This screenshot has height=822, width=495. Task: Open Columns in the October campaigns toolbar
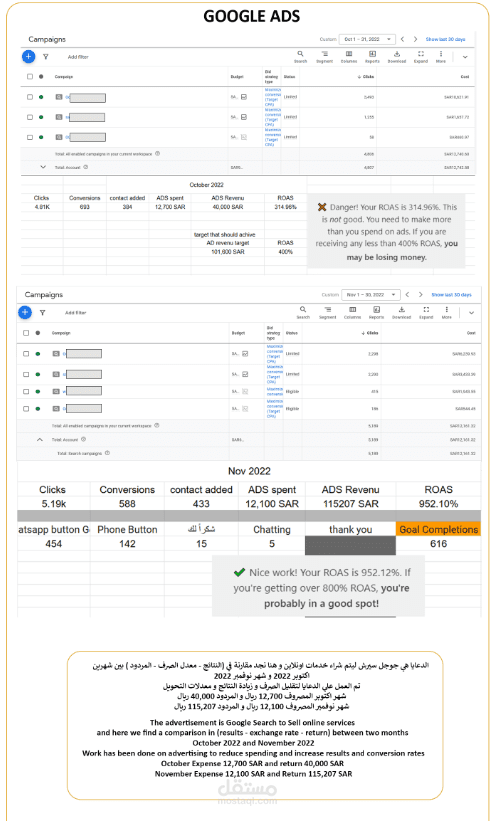[x=349, y=57]
